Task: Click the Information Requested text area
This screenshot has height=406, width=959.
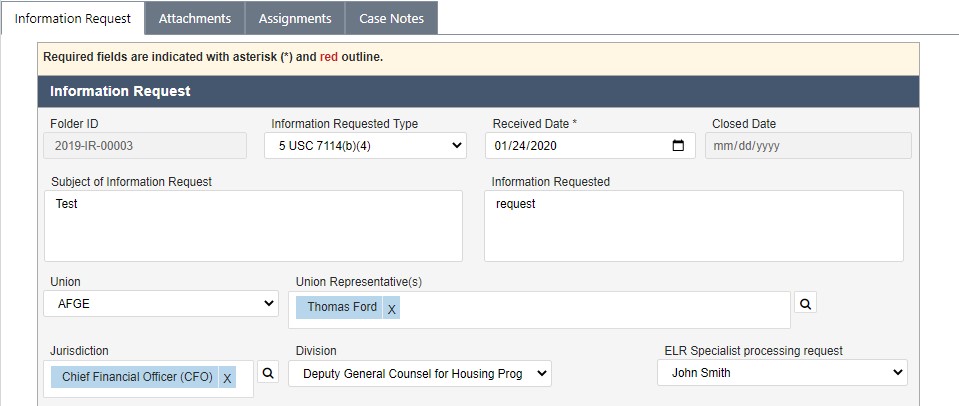Action: tap(694, 226)
